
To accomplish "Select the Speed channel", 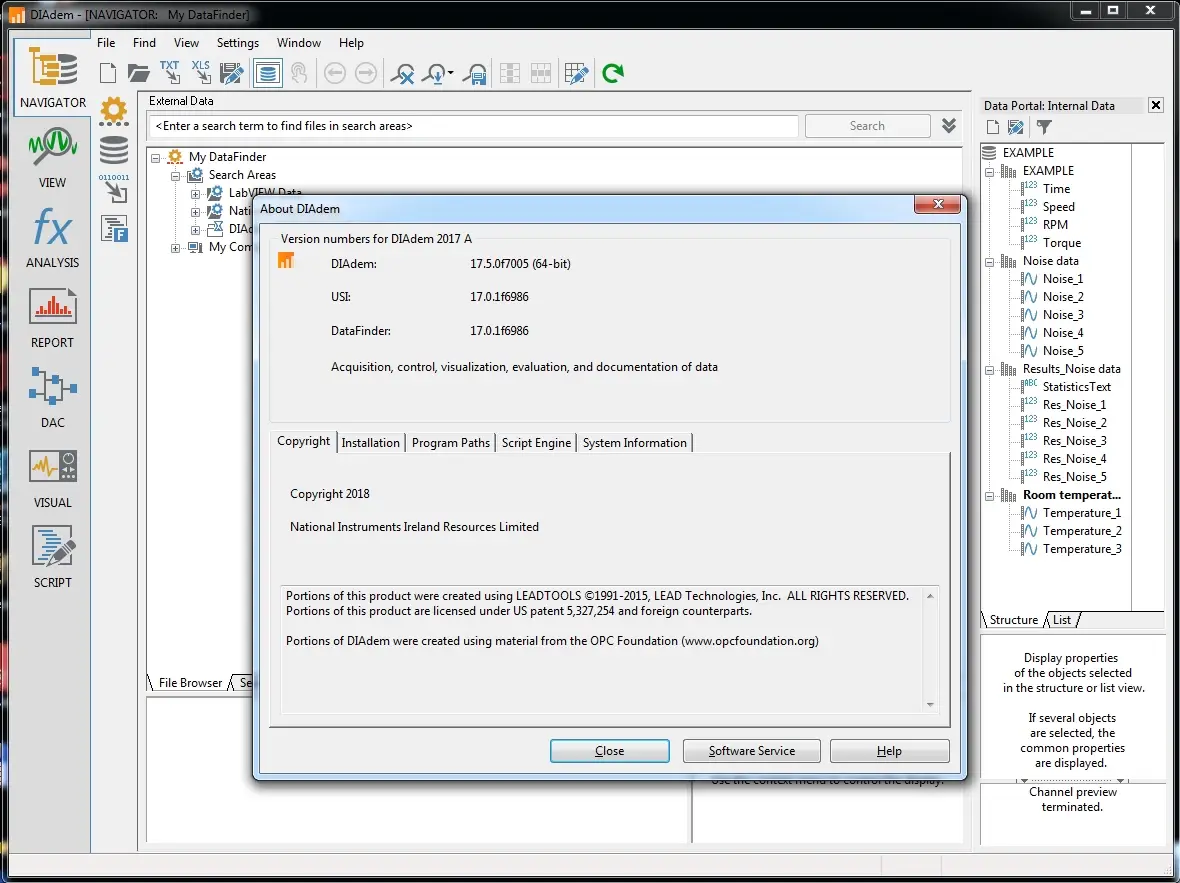I will pyautogui.click(x=1058, y=206).
